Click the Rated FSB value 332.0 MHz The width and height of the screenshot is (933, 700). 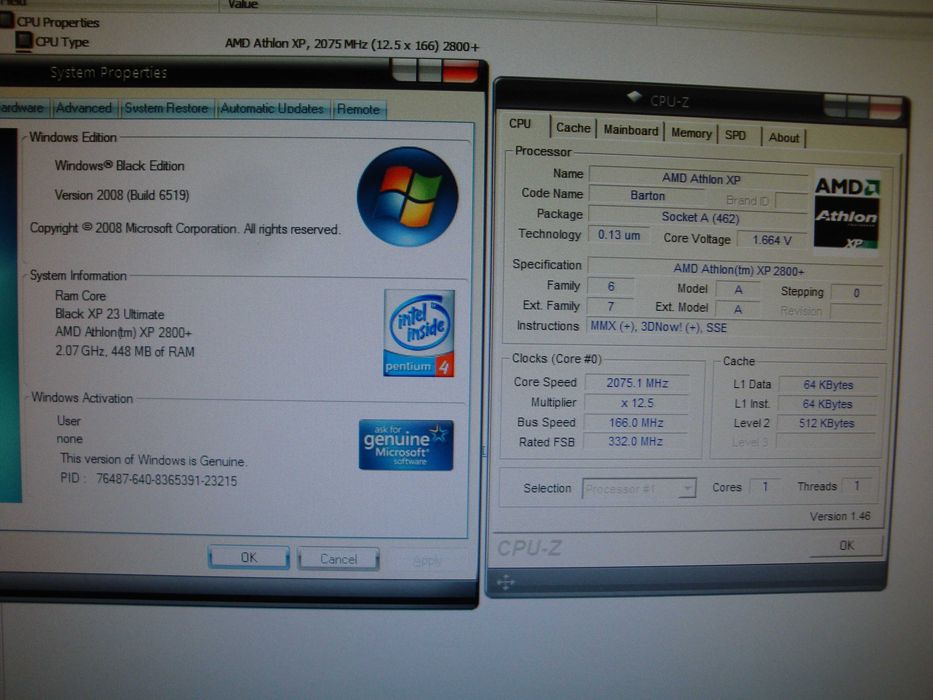(x=634, y=442)
